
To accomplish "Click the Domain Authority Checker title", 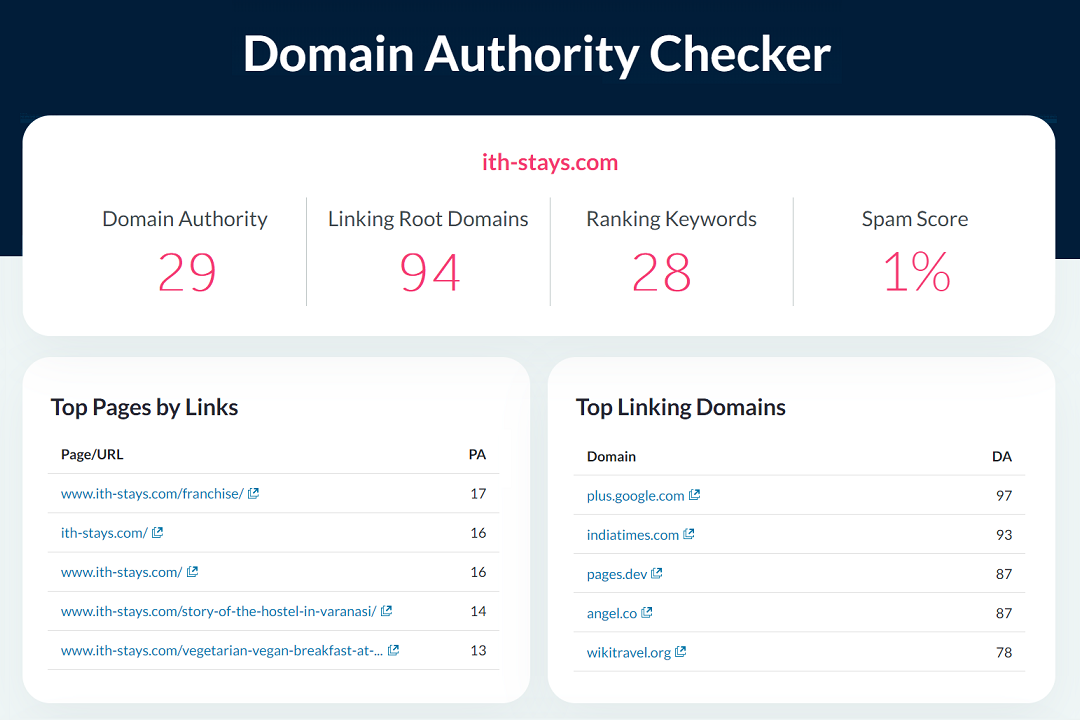I will (x=537, y=54).
